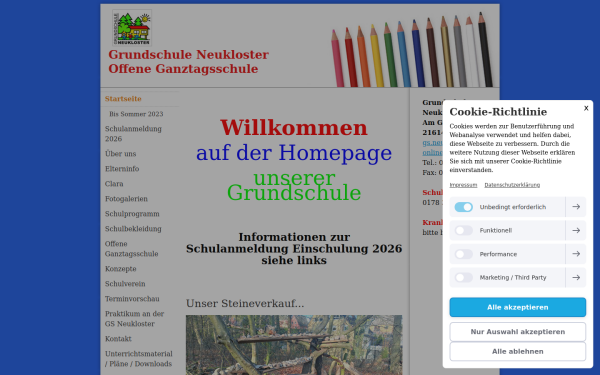
Task: Open the Clara menu item
Action: pyautogui.click(x=114, y=184)
